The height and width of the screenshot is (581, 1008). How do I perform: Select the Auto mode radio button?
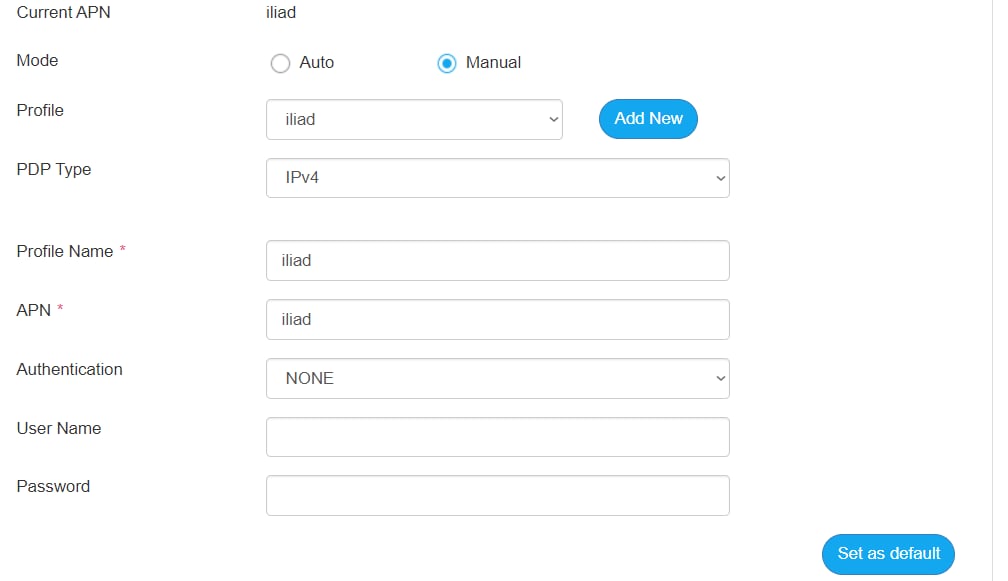pyautogui.click(x=280, y=64)
